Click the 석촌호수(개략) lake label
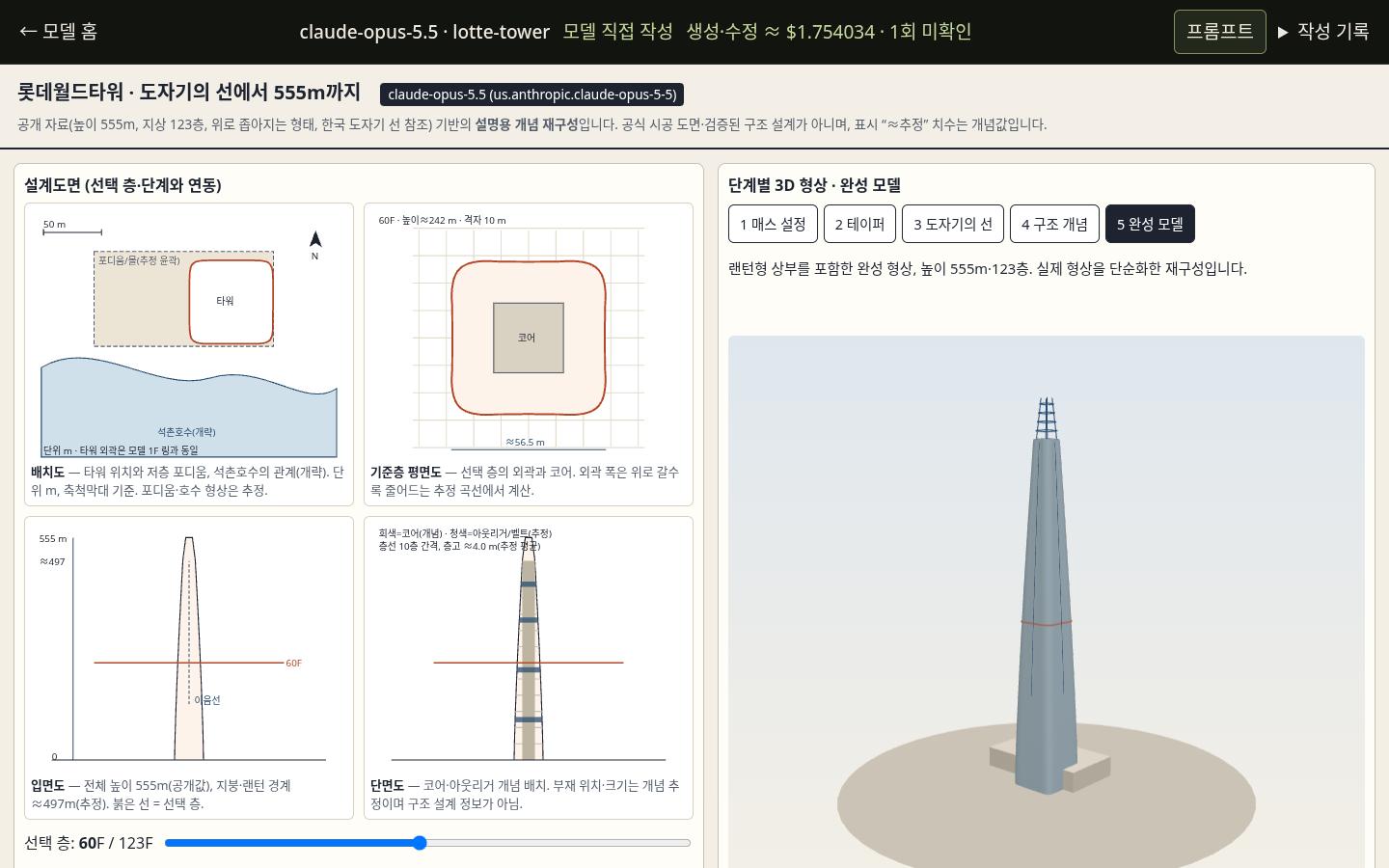The height and width of the screenshot is (868, 1389). [187, 432]
